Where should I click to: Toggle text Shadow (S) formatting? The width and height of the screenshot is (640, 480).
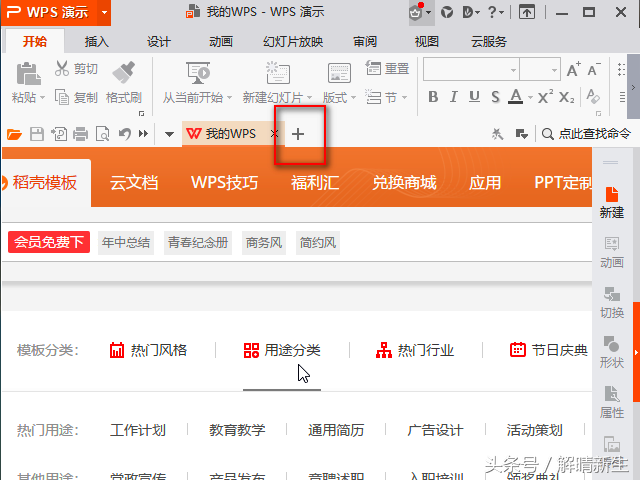coord(495,97)
